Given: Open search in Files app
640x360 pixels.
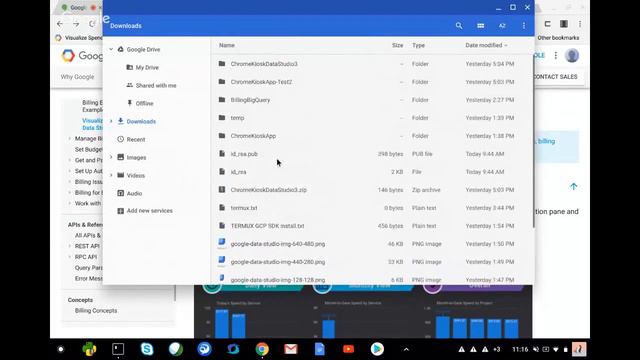Looking at the screenshot, I should [x=459, y=26].
